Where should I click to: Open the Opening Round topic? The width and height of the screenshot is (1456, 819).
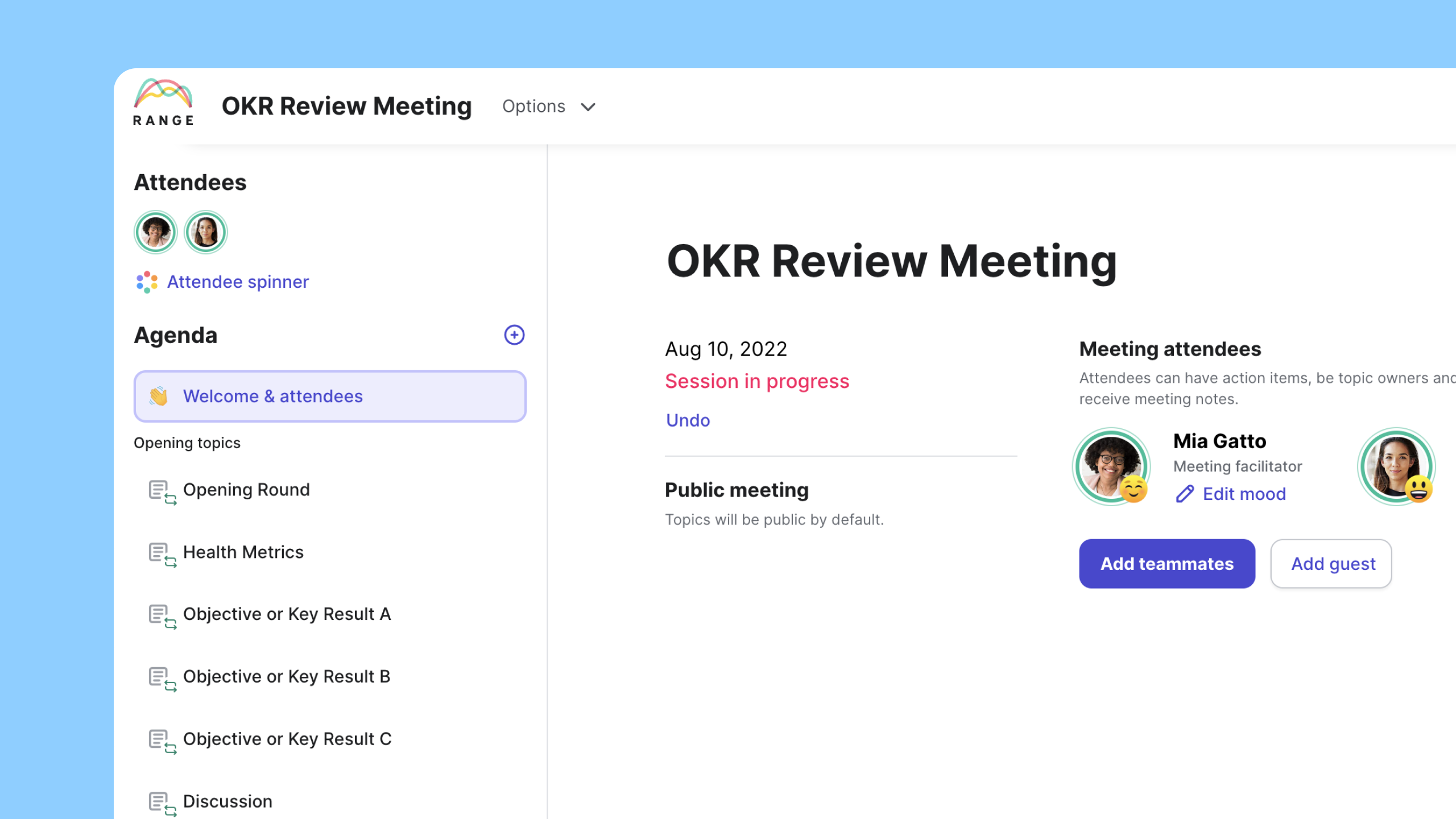pyautogui.click(x=246, y=490)
